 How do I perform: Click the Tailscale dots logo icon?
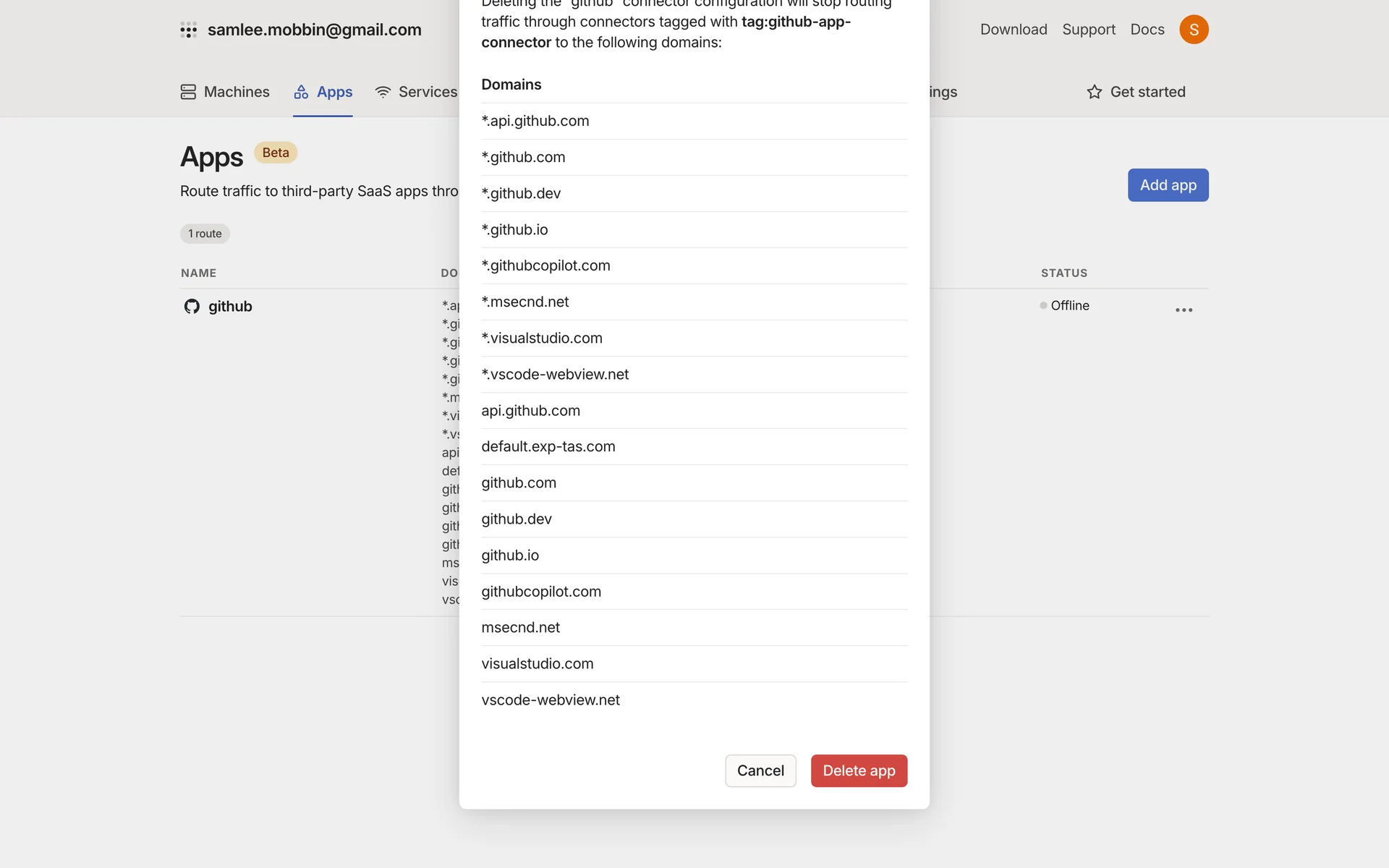click(188, 30)
